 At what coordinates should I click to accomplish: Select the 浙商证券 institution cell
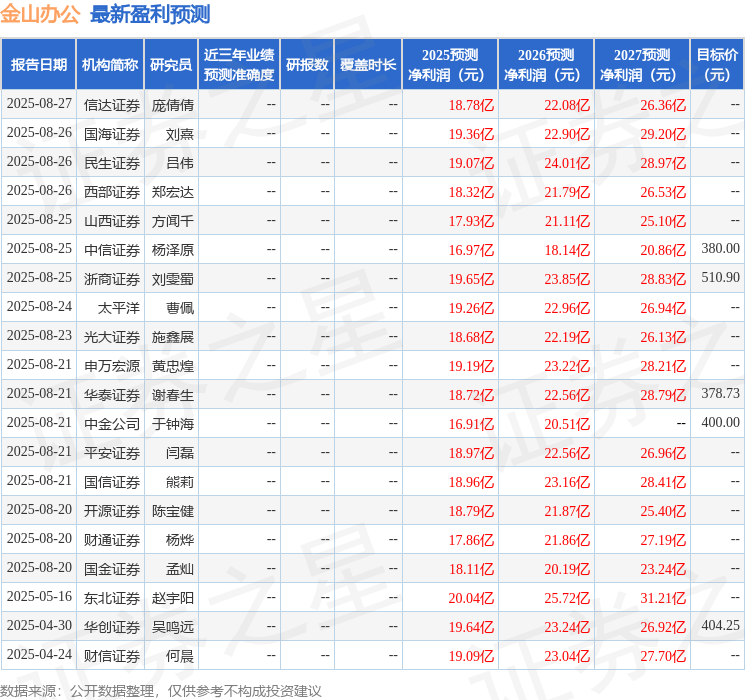pos(112,279)
